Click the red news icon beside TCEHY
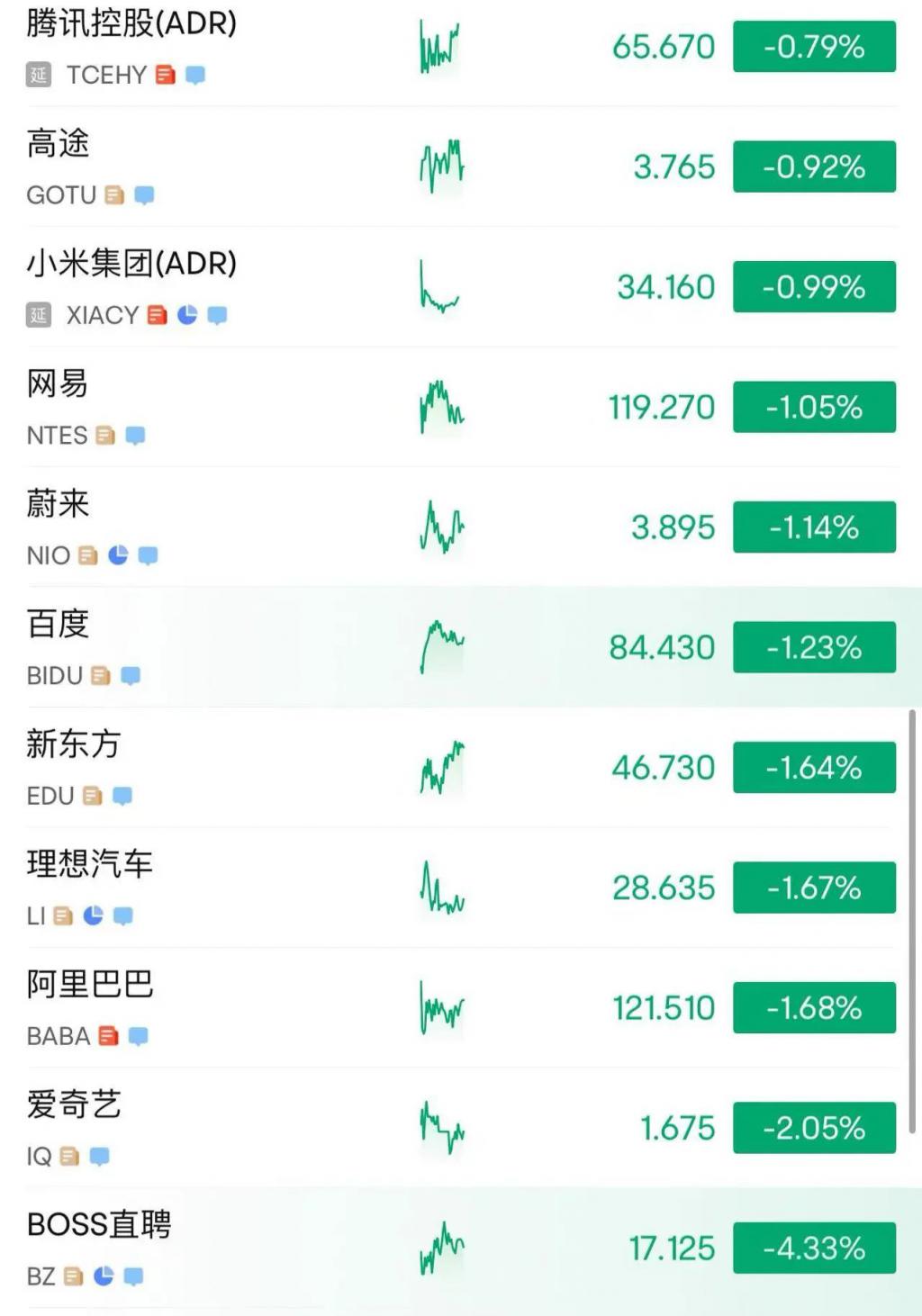Screen dimensions: 922x1316 coord(165,75)
